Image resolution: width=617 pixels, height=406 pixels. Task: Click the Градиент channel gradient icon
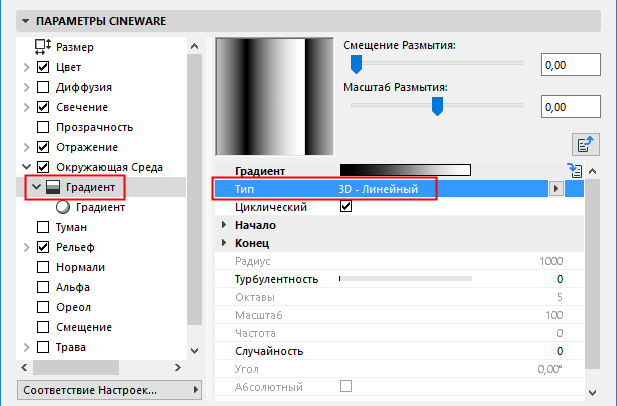pyautogui.click(x=51, y=187)
